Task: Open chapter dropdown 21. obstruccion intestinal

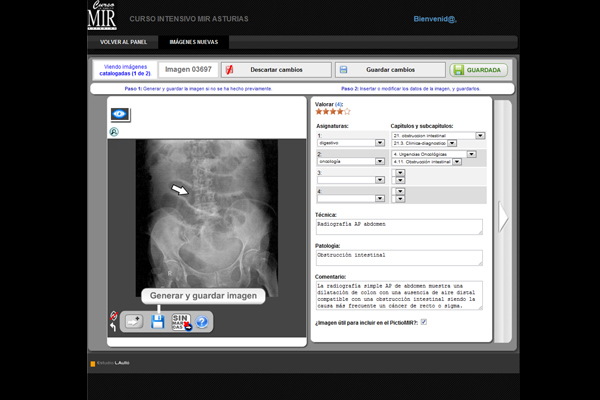Action: [x=439, y=136]
